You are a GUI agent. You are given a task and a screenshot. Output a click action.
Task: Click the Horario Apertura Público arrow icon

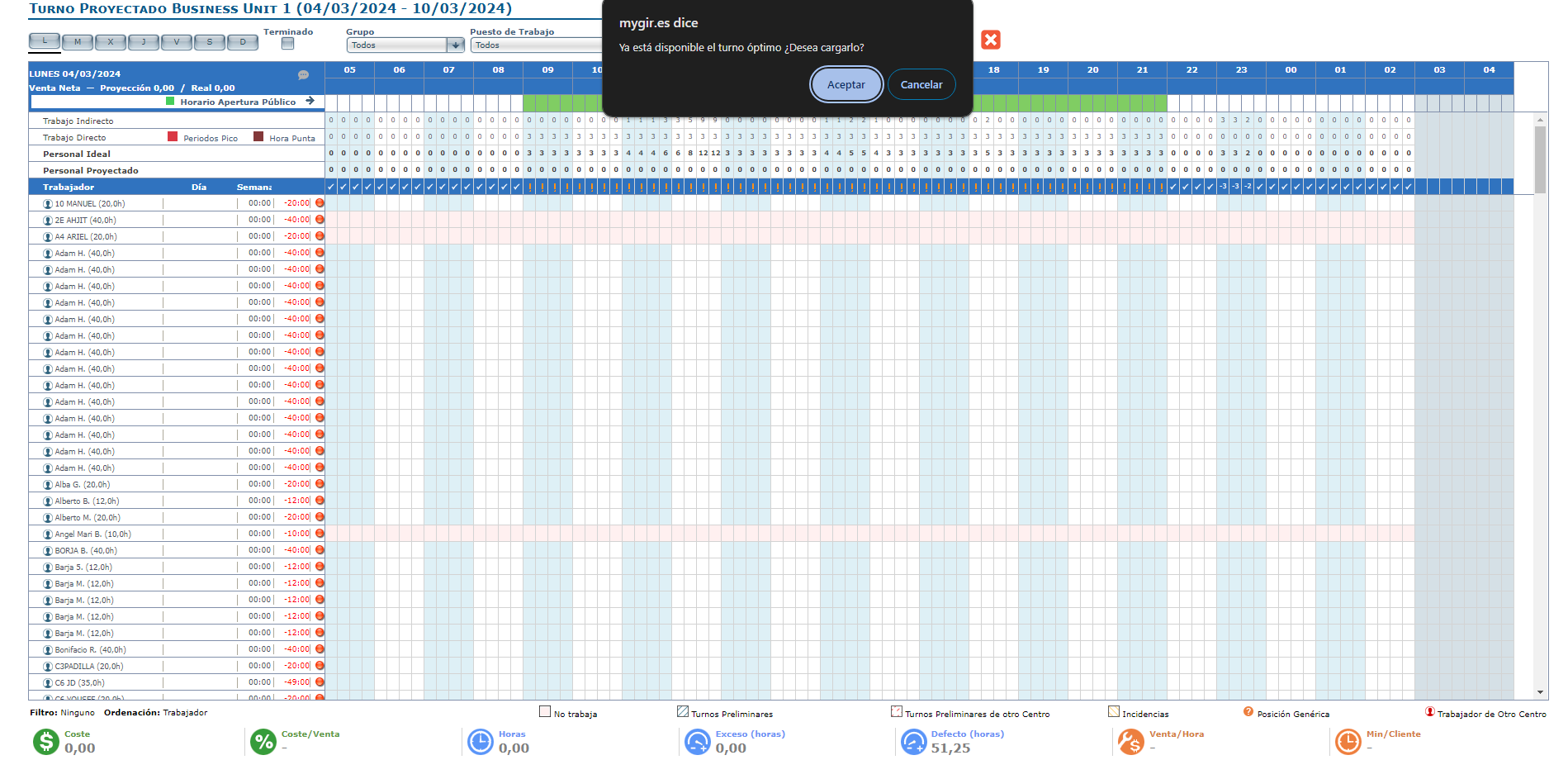pos(310,102)
